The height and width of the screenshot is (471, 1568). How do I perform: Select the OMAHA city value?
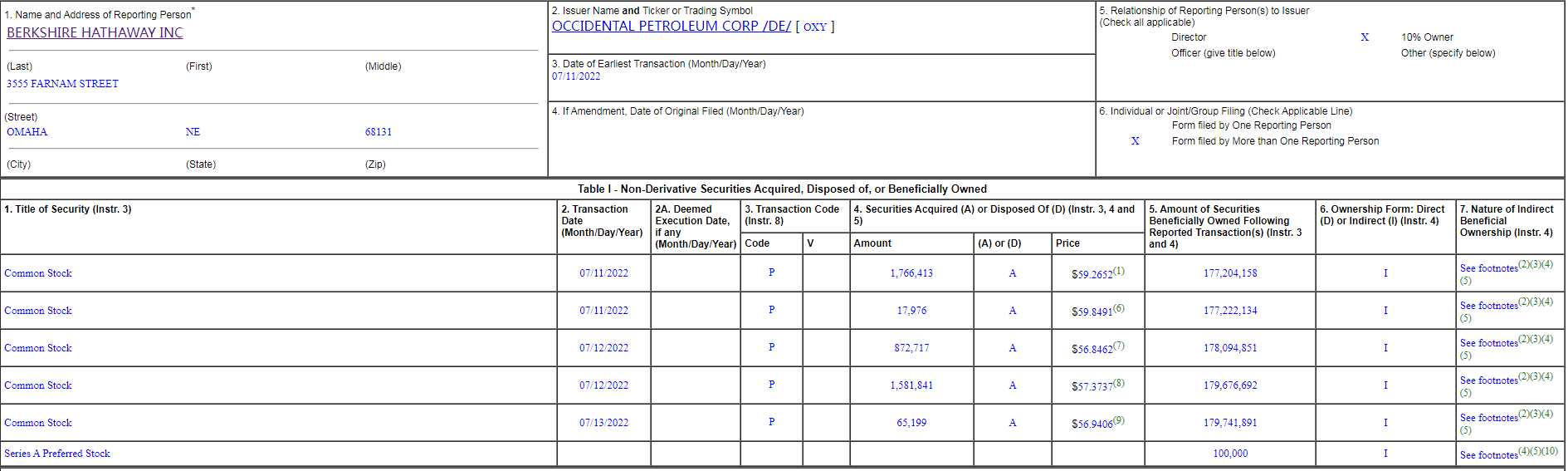[27, 132]
